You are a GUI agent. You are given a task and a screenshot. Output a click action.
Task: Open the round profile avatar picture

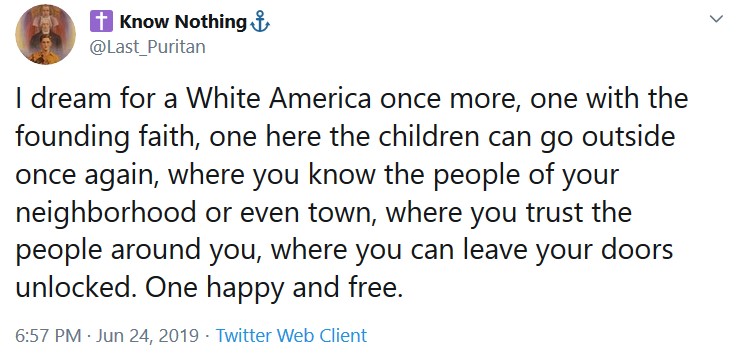45,35
